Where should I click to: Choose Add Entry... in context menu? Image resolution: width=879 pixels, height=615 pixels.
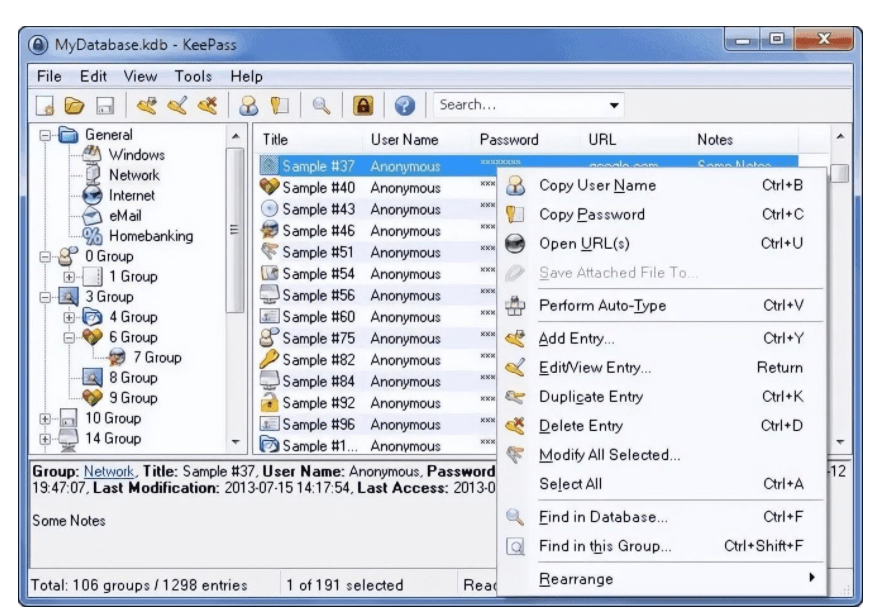coord(661,339)
